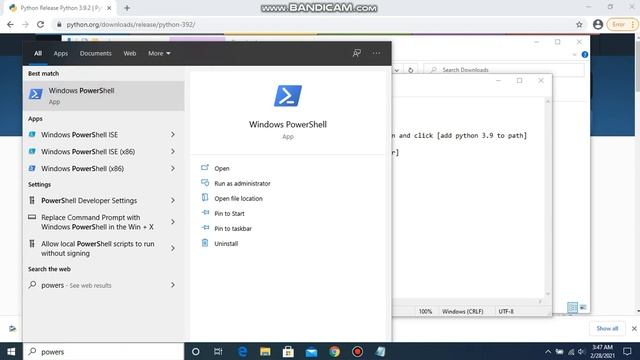Viewport: 640px width, 360px height.
Task: Click the Run as administrator shield icon
Action: [205, 183]
